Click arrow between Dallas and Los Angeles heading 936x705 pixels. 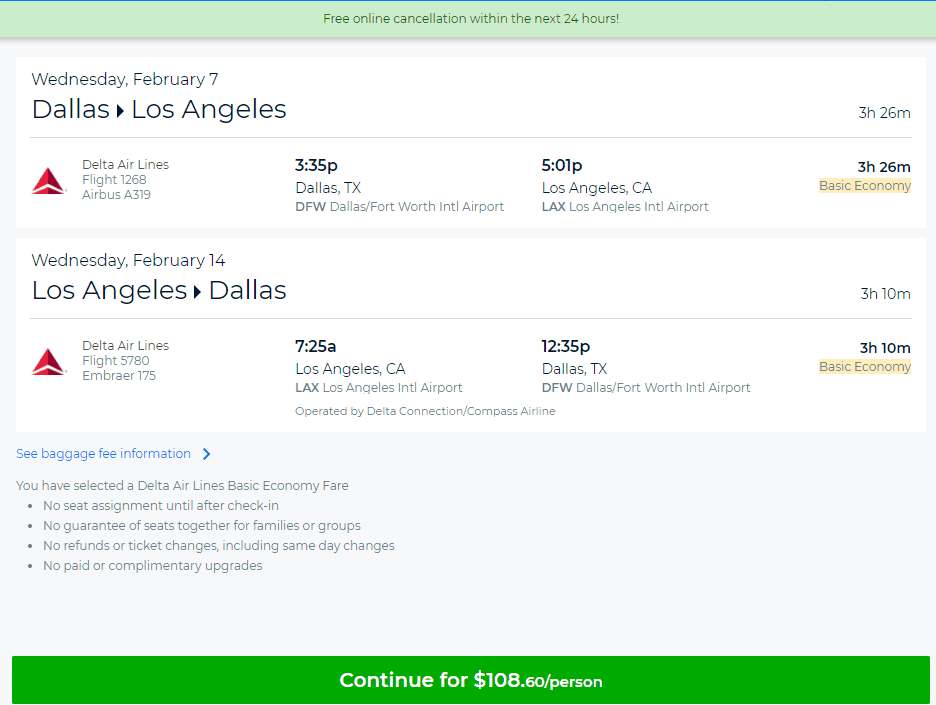pos(120,111)
